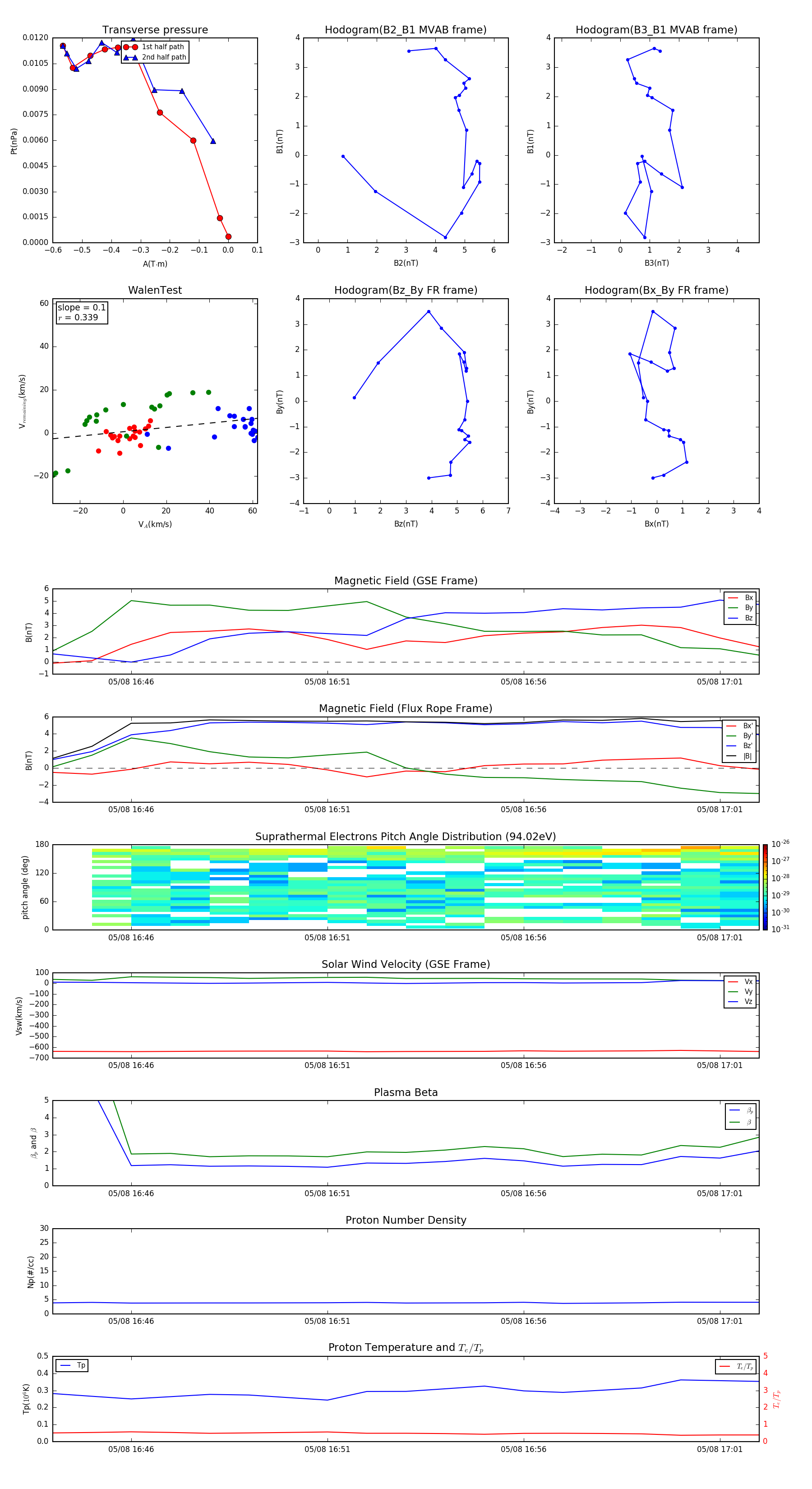This screenshot has width=812, height=1489.
Task: Select the Tp legend entry
Action: tap(72, 1365)
